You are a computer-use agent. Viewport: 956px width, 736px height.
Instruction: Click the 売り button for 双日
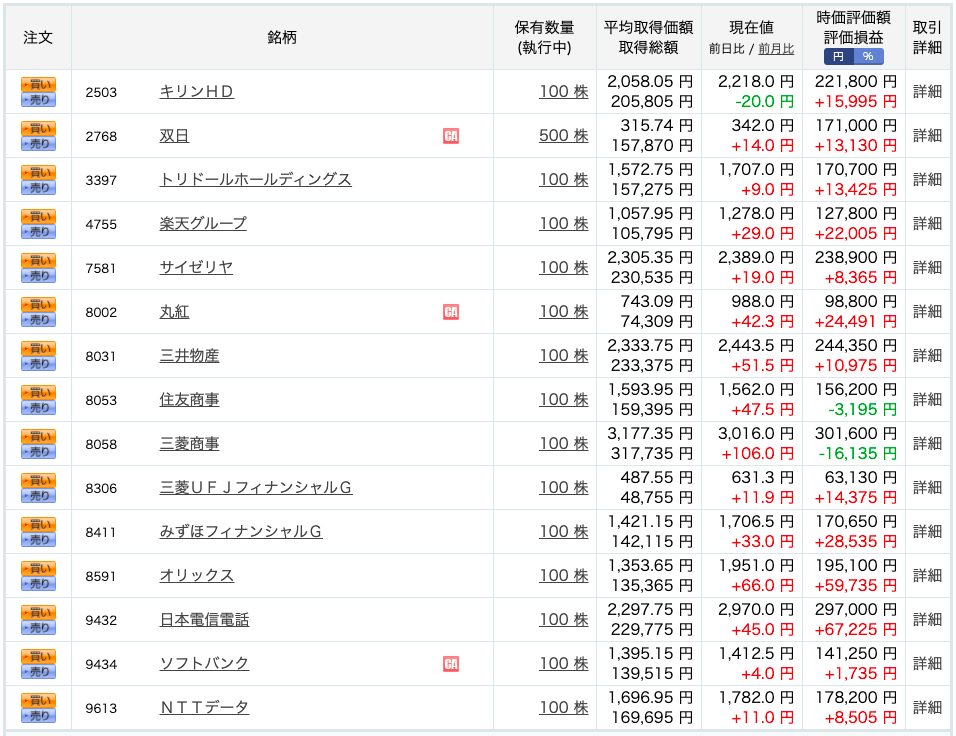pyautogui.click(x=38, y=143)
